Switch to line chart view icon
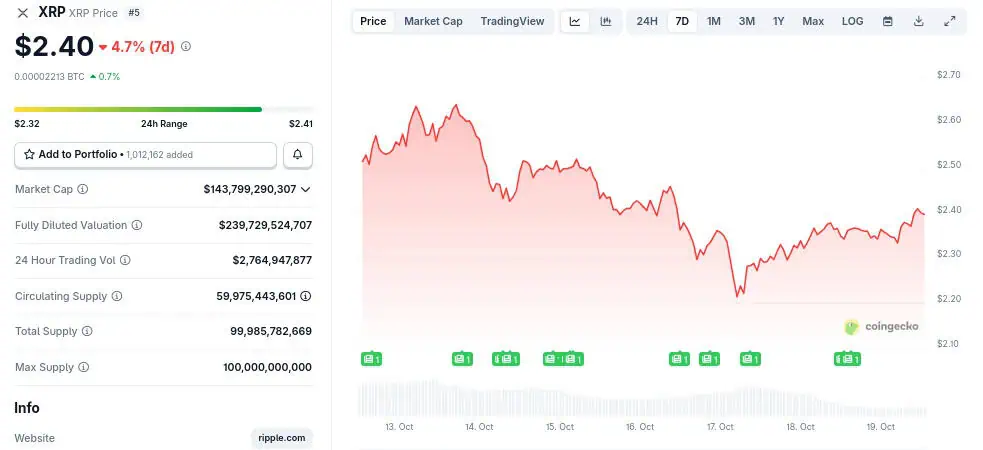Viewport: 983px width, 450px height. click(x=575, y=21)
